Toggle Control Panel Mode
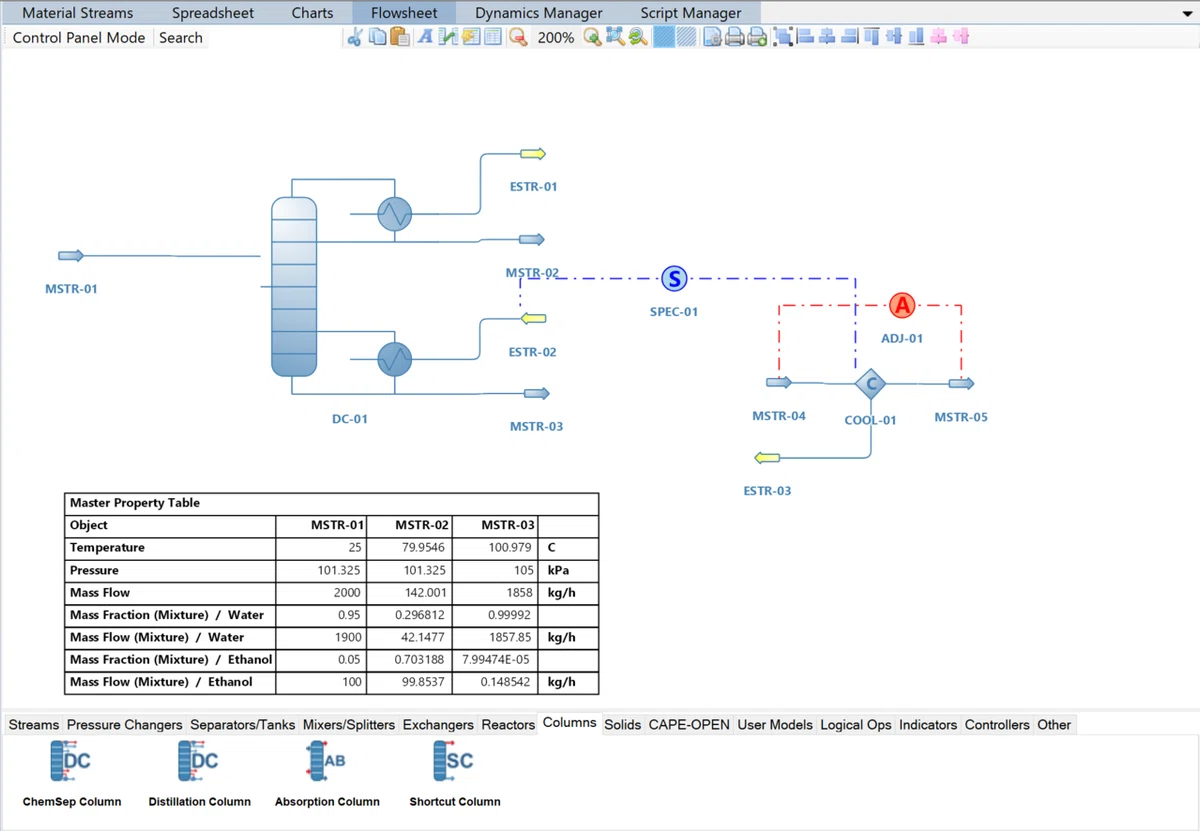The width and height of the screenshot is (1200, 831). click(79, 38)
